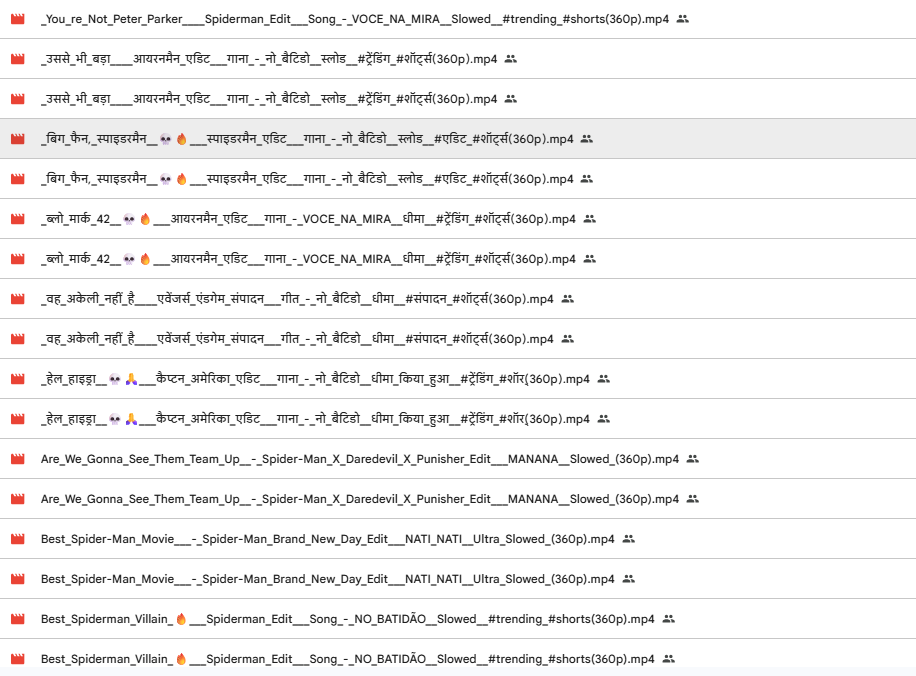Click shared icon on non-highlighted बिग_फैन,_स्पाइडरमैन row
The image size is (916, 676).
click(x=587, y=179)
